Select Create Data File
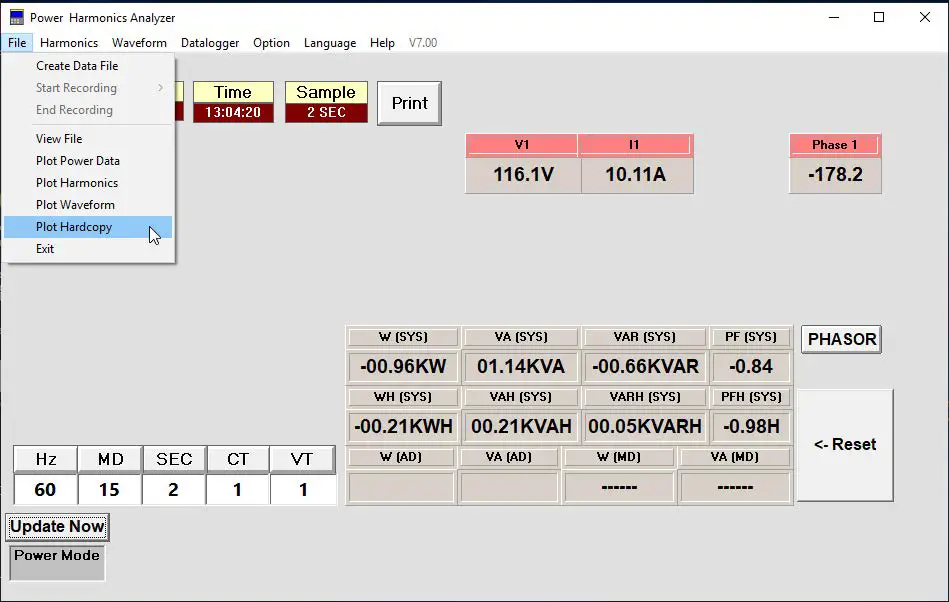 pyautogui.click(x=75, y=65)
